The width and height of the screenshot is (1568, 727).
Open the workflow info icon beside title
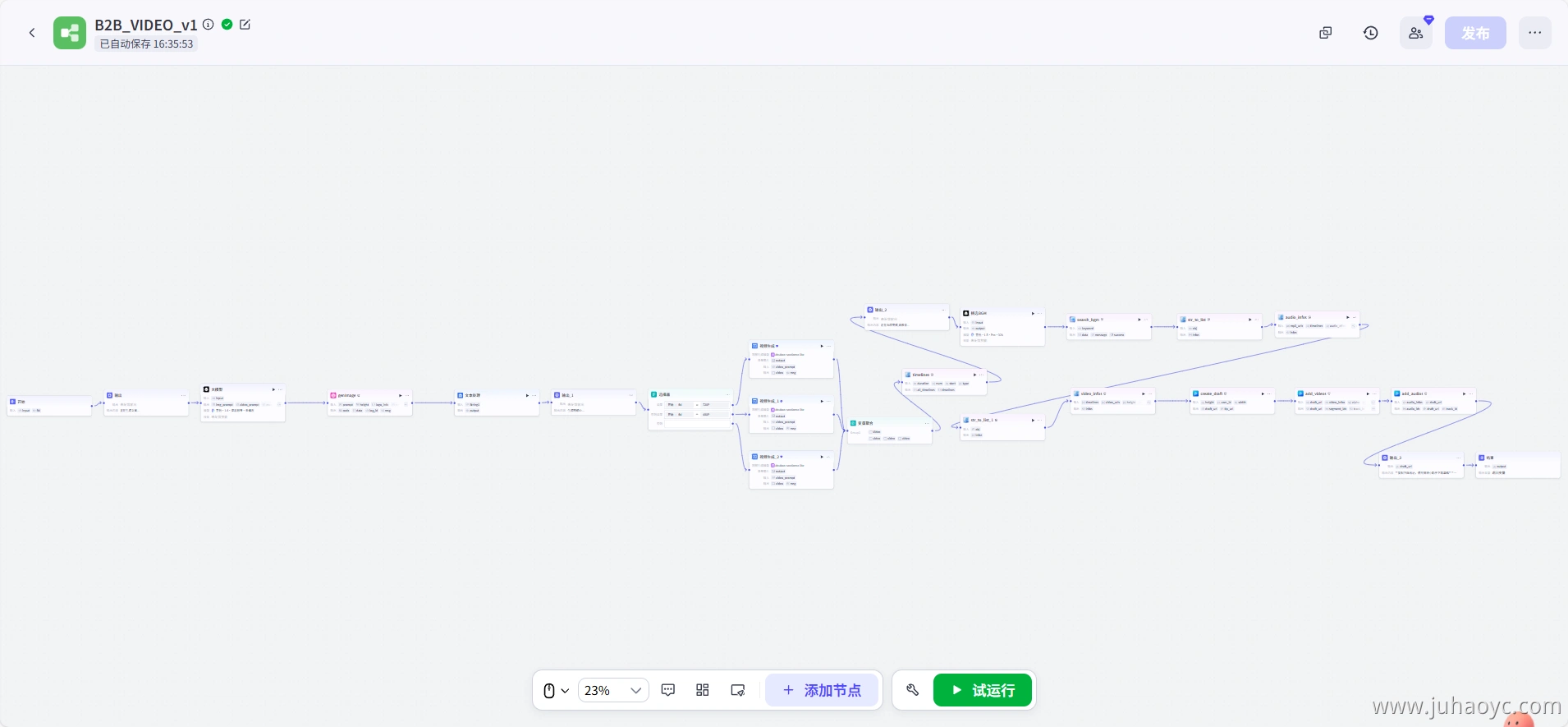click(209, 25)
